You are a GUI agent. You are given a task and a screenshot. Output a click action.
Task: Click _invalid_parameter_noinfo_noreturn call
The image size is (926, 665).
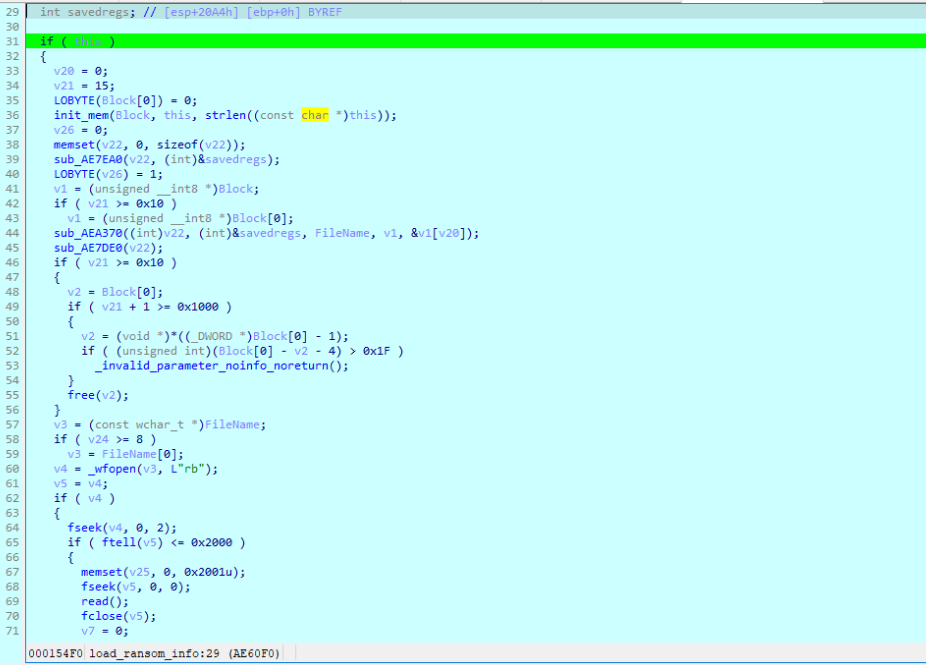221,365
